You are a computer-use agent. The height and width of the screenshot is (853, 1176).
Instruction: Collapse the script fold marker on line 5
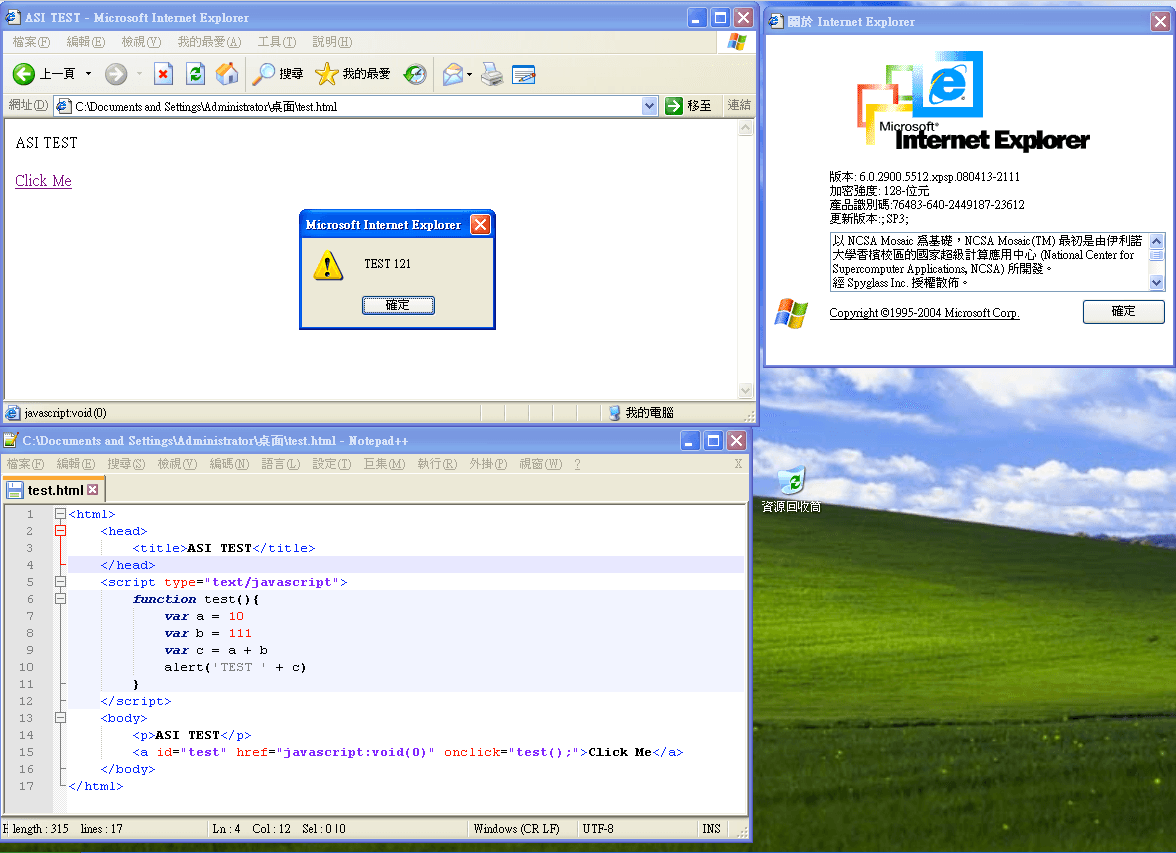(x=60, y=582)
